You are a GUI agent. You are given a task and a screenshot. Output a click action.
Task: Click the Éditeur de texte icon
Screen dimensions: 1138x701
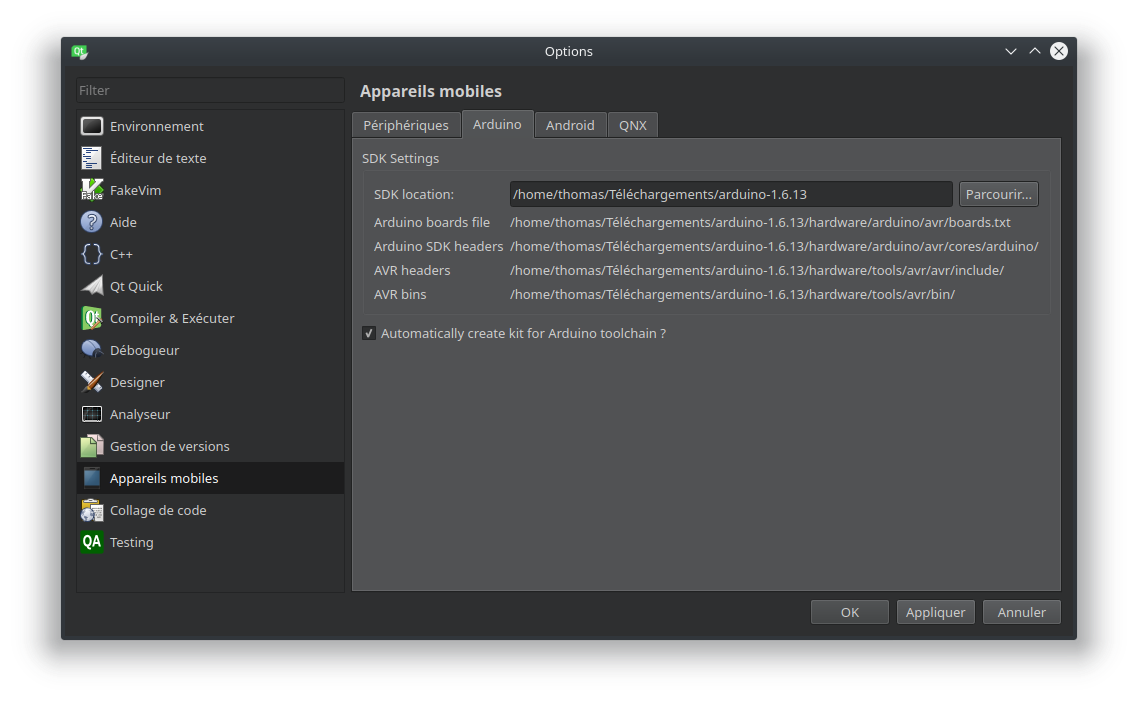(x=91, y=158)
